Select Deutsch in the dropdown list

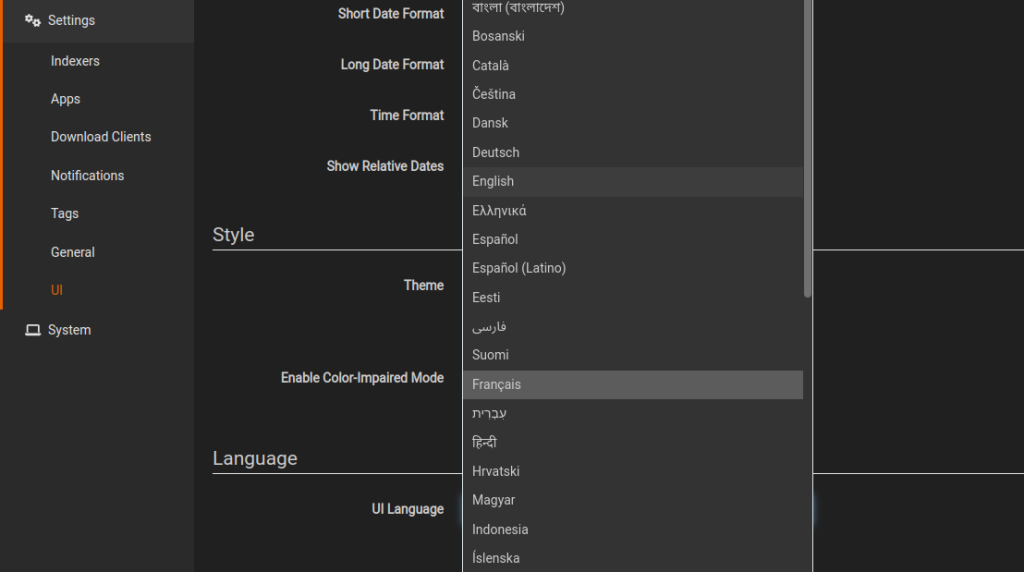[x=632, y=152]
